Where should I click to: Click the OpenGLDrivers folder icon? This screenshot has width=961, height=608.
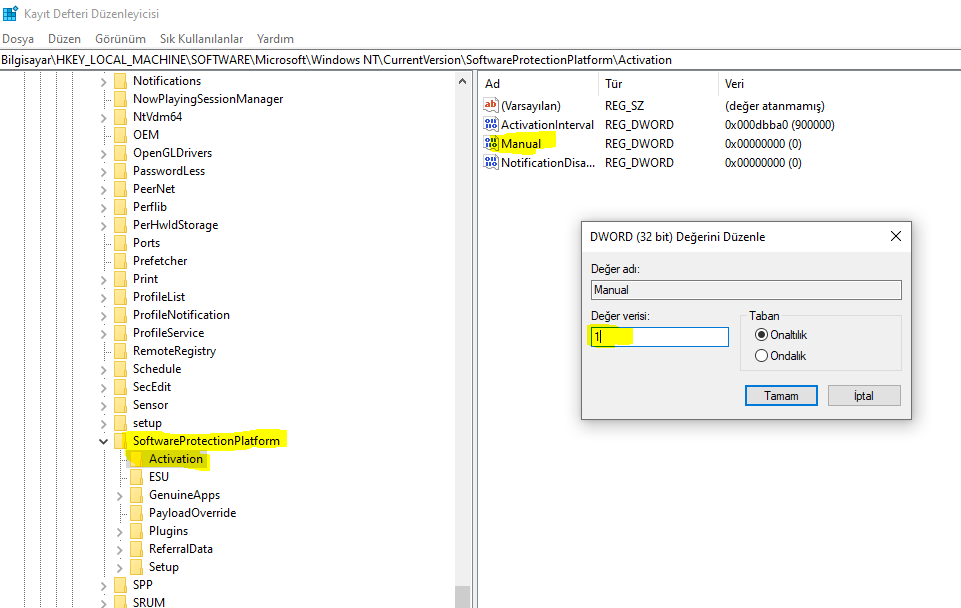click(x=120, y=153)
